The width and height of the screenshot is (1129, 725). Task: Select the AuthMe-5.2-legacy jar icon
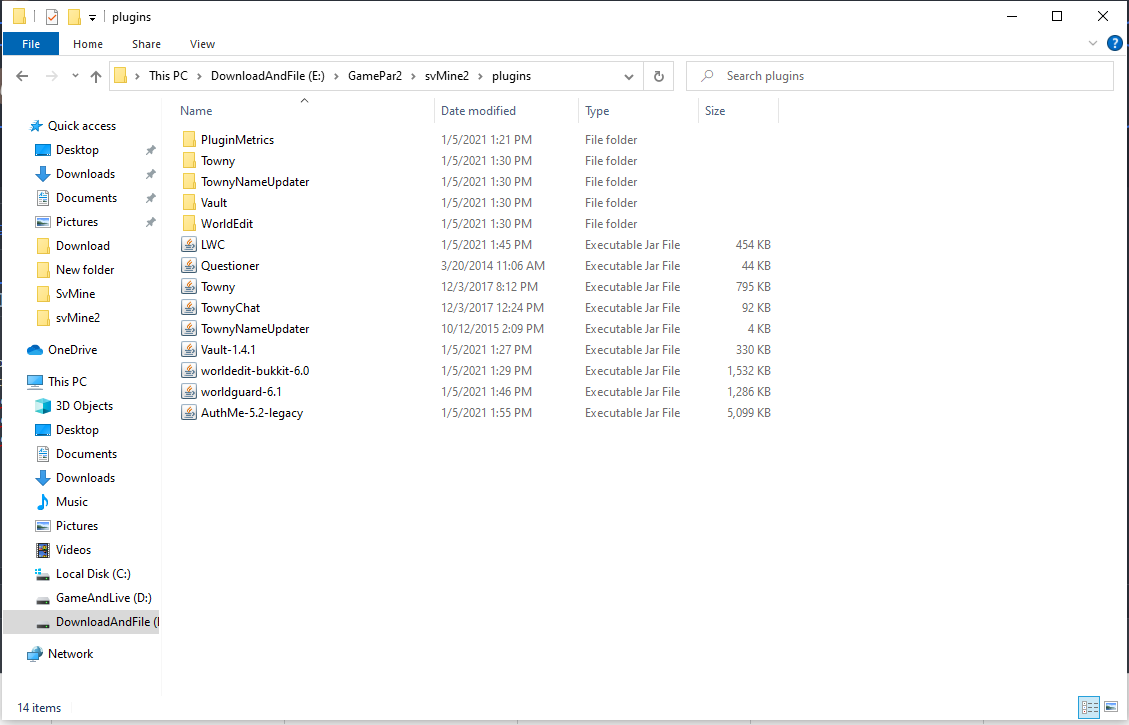click(x=189, y=413)
